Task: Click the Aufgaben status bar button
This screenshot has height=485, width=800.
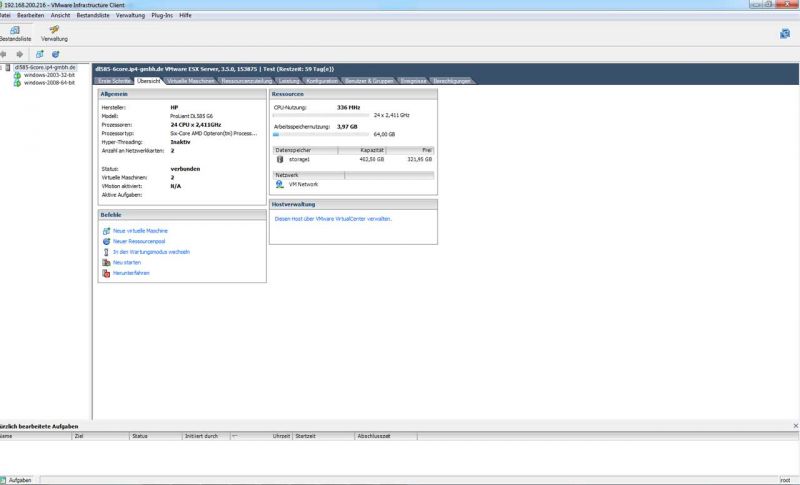Action: (x=16, y=480)
